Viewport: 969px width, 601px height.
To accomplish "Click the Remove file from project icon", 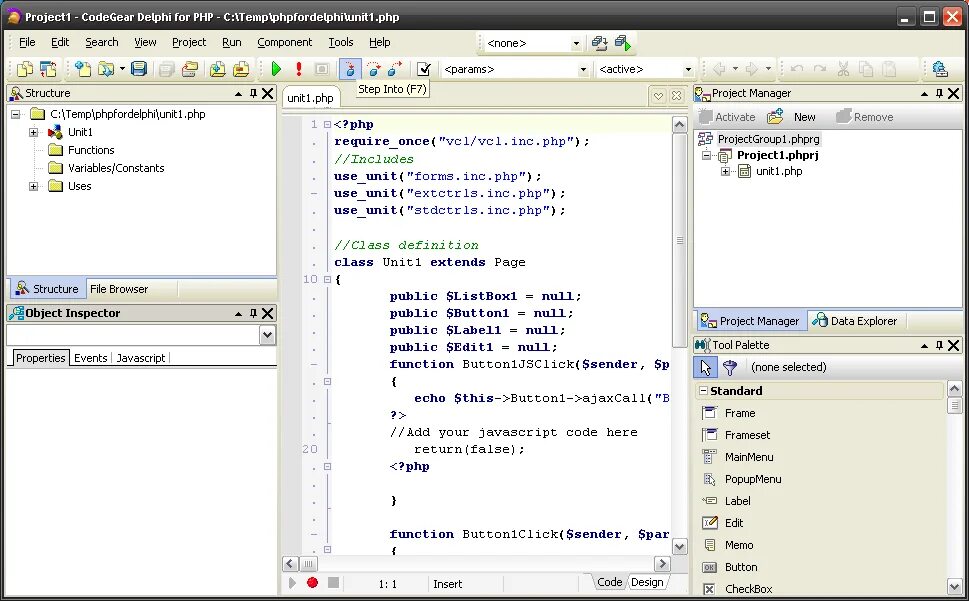I will tap(241, 69).
